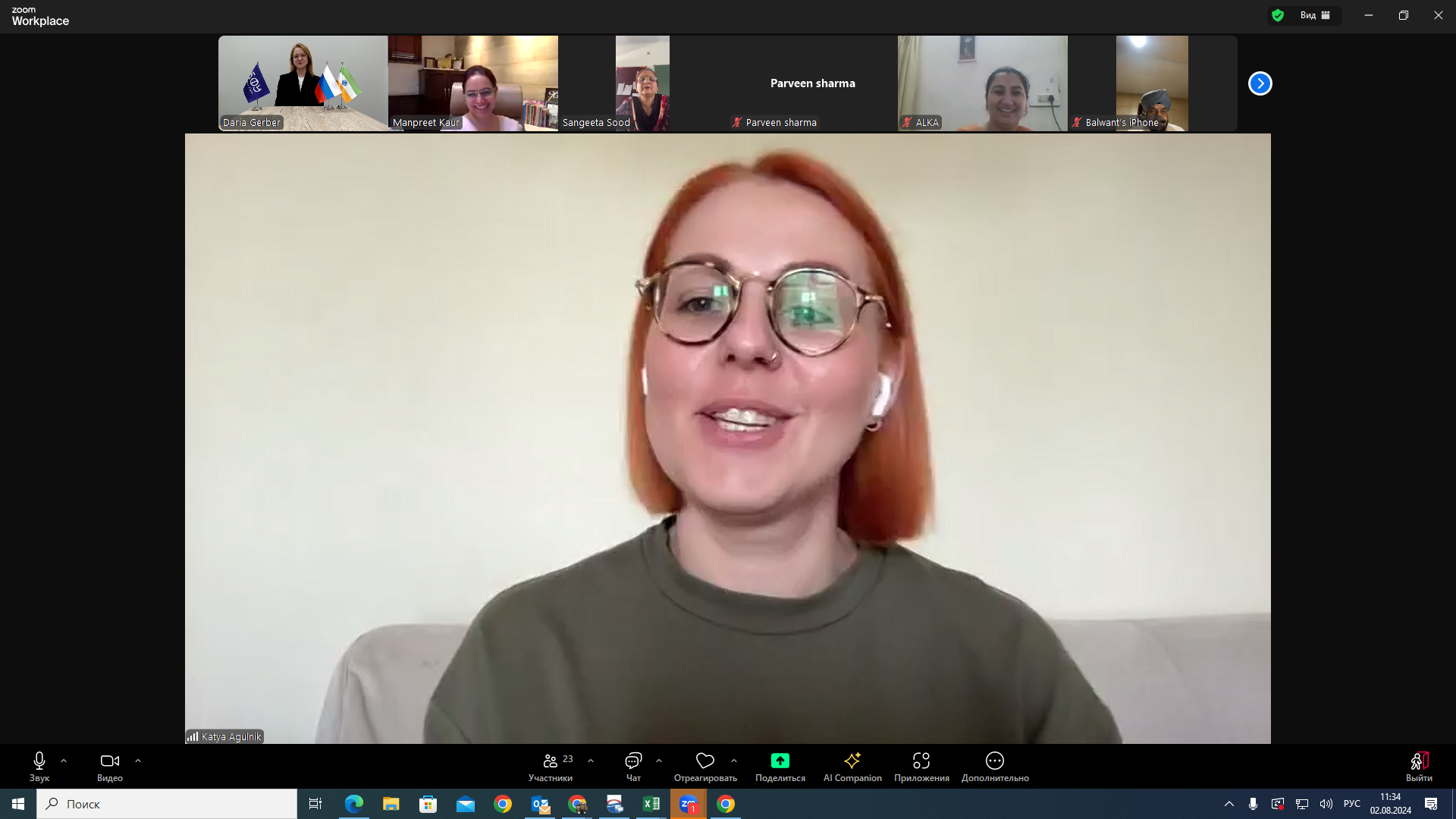Screen dimensions: 1456x819
Task: Start screen sharing with Поделиться
Action: [780, 767]
